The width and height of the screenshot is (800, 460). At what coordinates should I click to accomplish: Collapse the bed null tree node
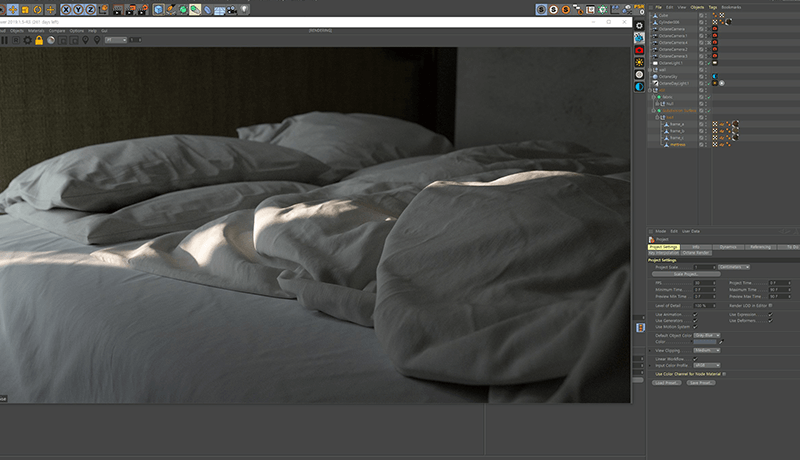657,117
